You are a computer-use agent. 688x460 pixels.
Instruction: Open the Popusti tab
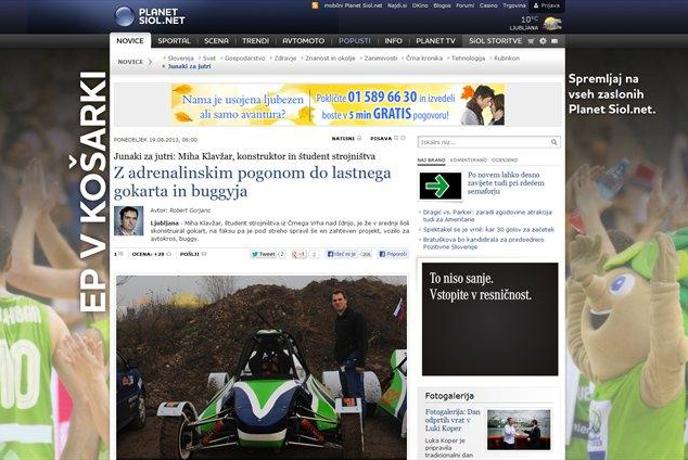[x=355, y=41]
